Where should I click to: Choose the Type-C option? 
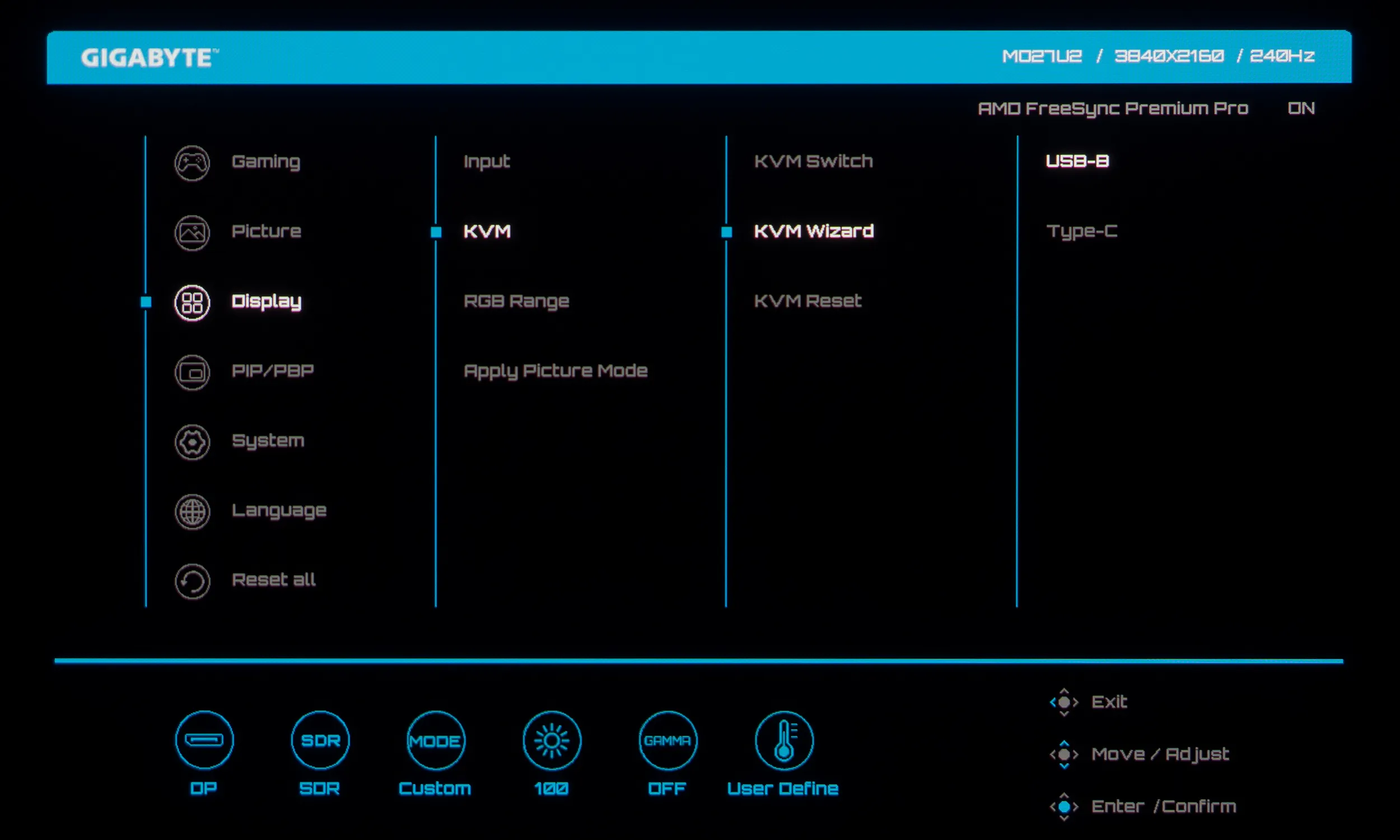[1081, 231]
